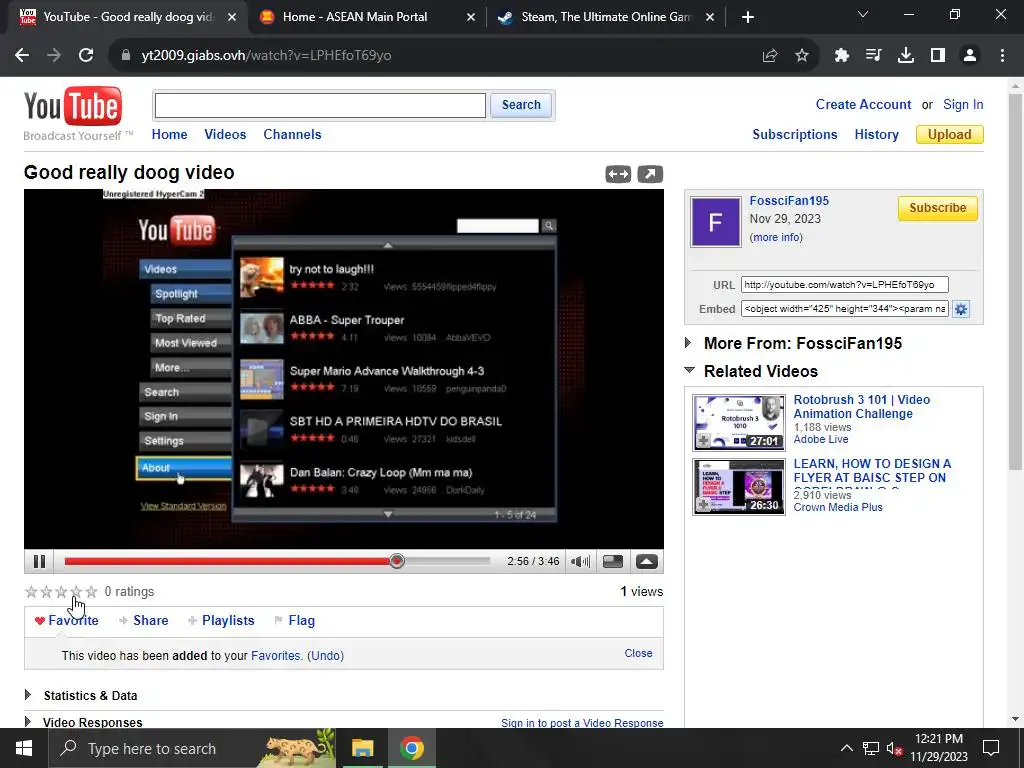Open Rotobrush 3 101 video thumbnail
The image size is (1024, 768).
click(739, 423)
